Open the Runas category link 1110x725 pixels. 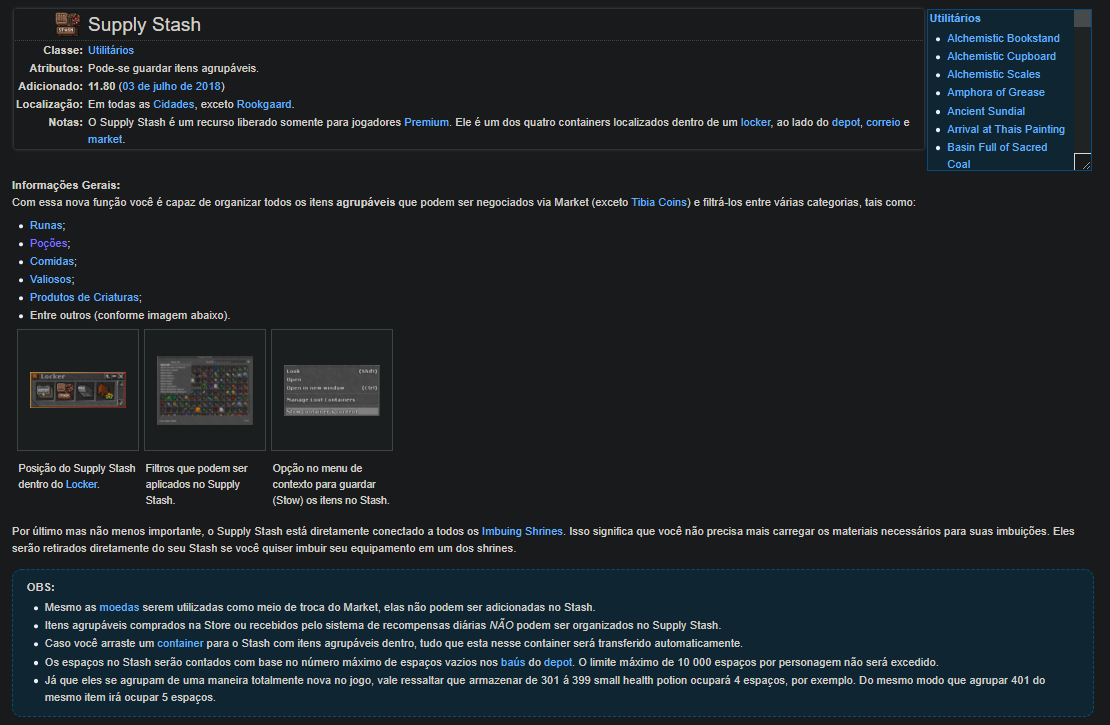tap(45, 225)
